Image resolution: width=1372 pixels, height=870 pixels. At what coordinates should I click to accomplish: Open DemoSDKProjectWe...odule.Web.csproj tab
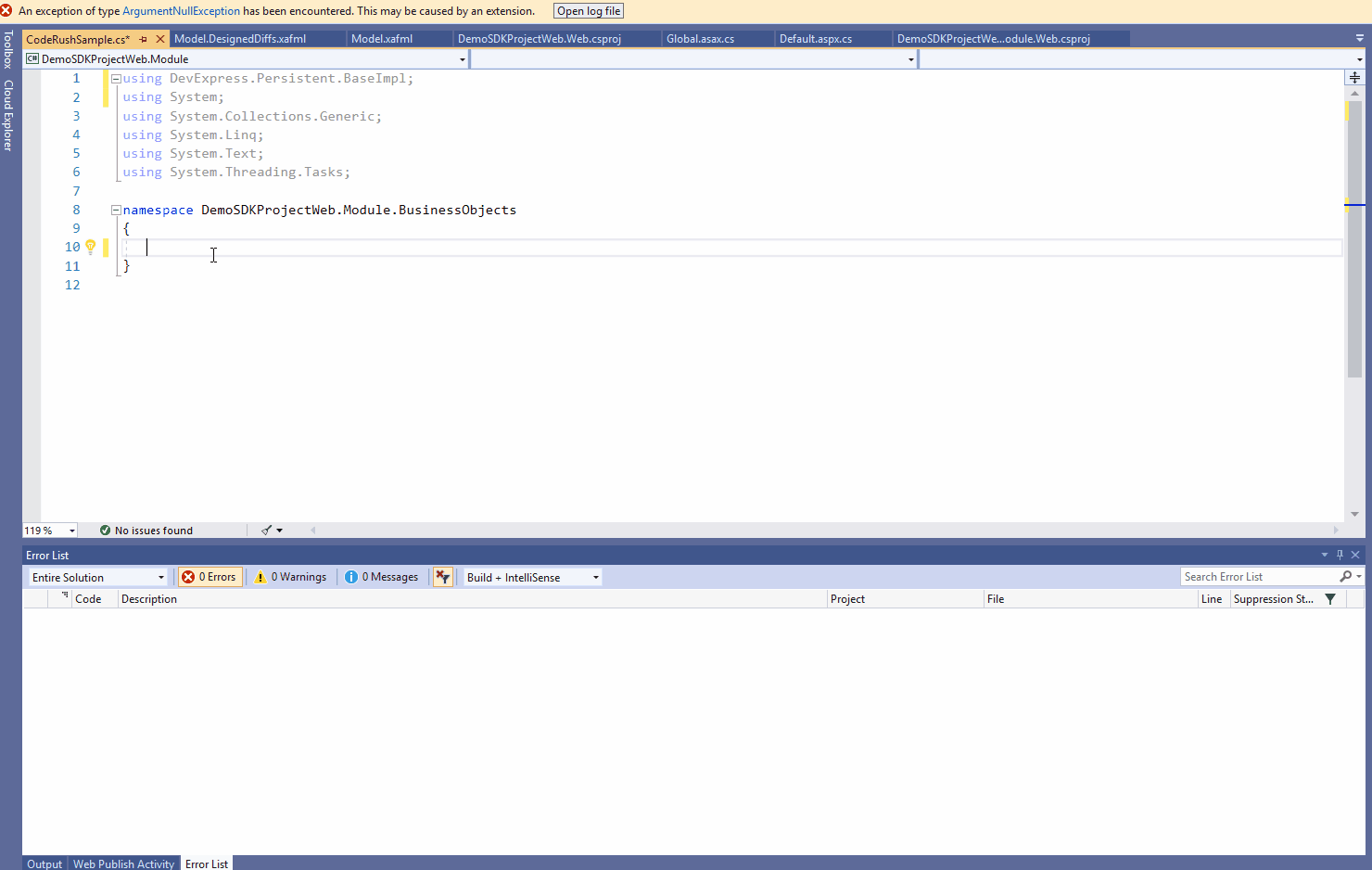coord(994,39)
